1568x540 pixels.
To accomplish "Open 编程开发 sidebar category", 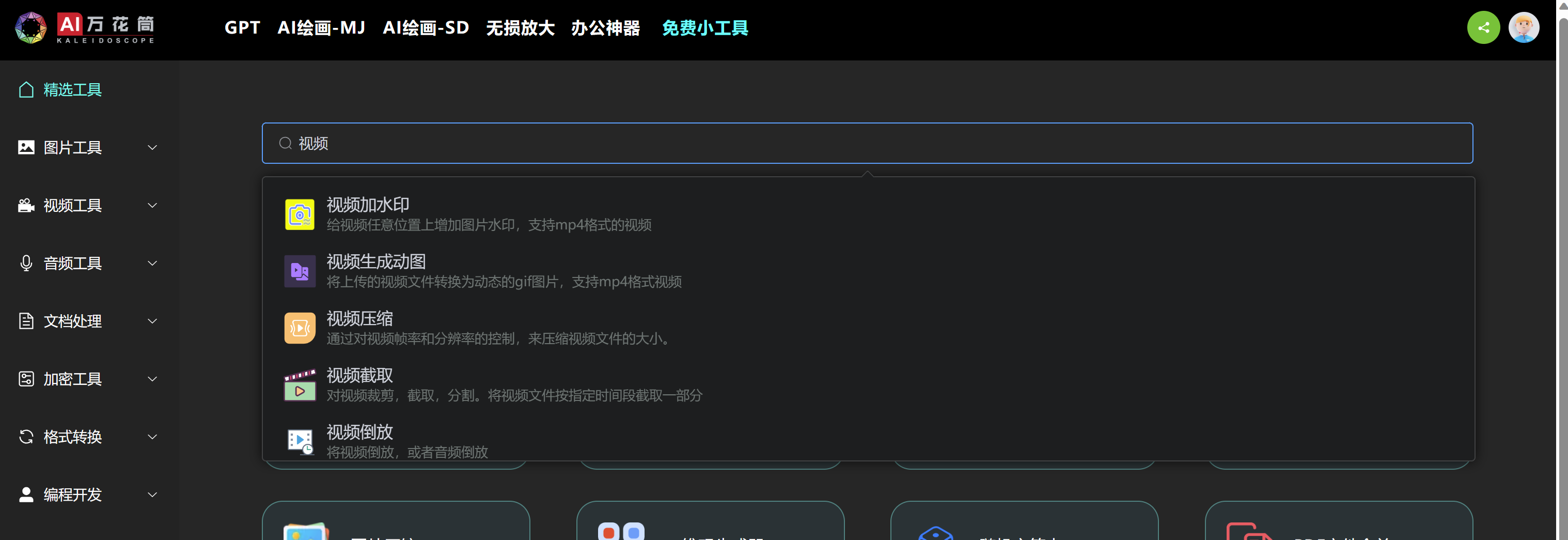I will coord(72,495).
